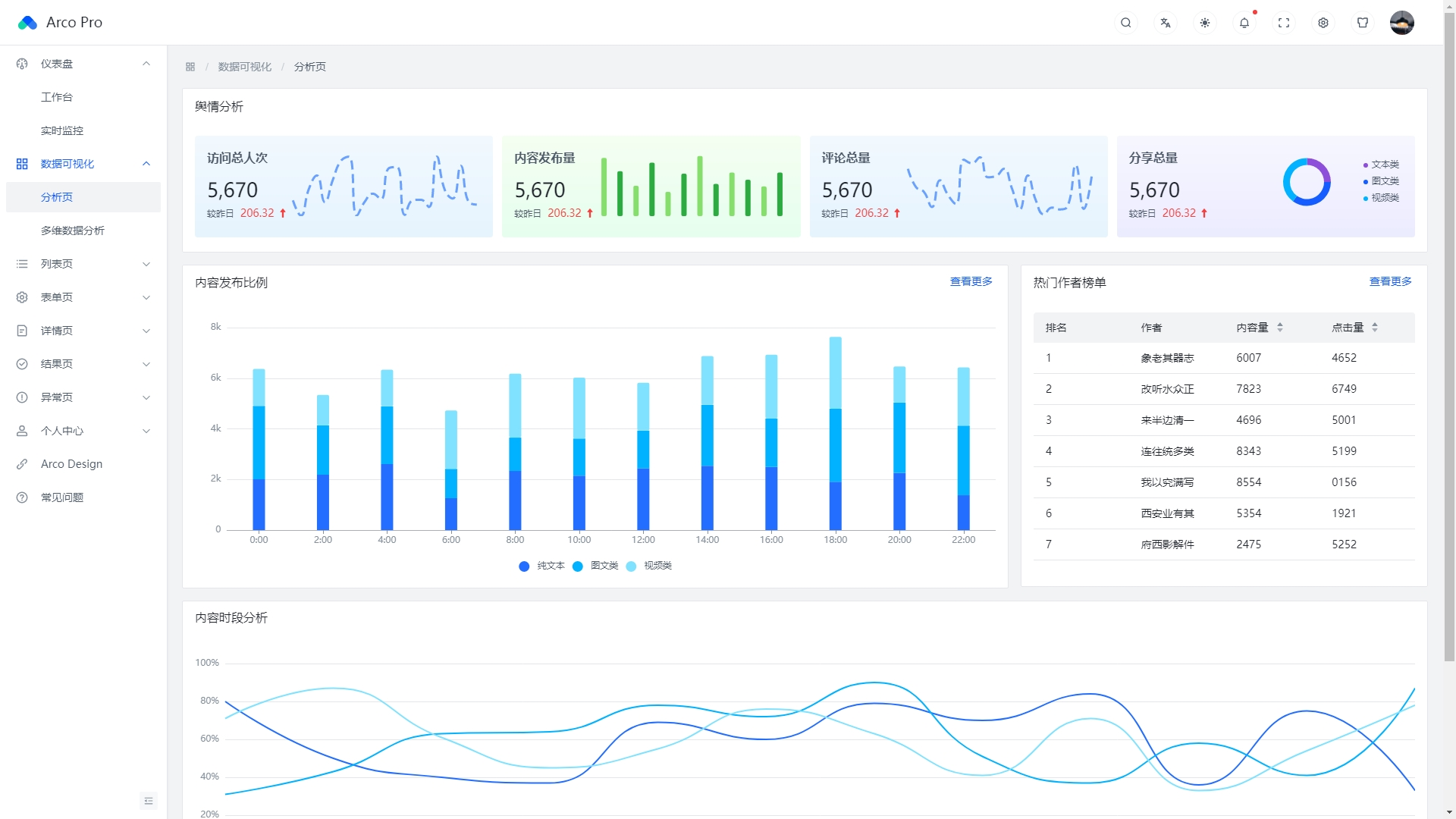
Task: Click 查看更多 link in 热门作者榜单
Action: [x=1390, y=281]
